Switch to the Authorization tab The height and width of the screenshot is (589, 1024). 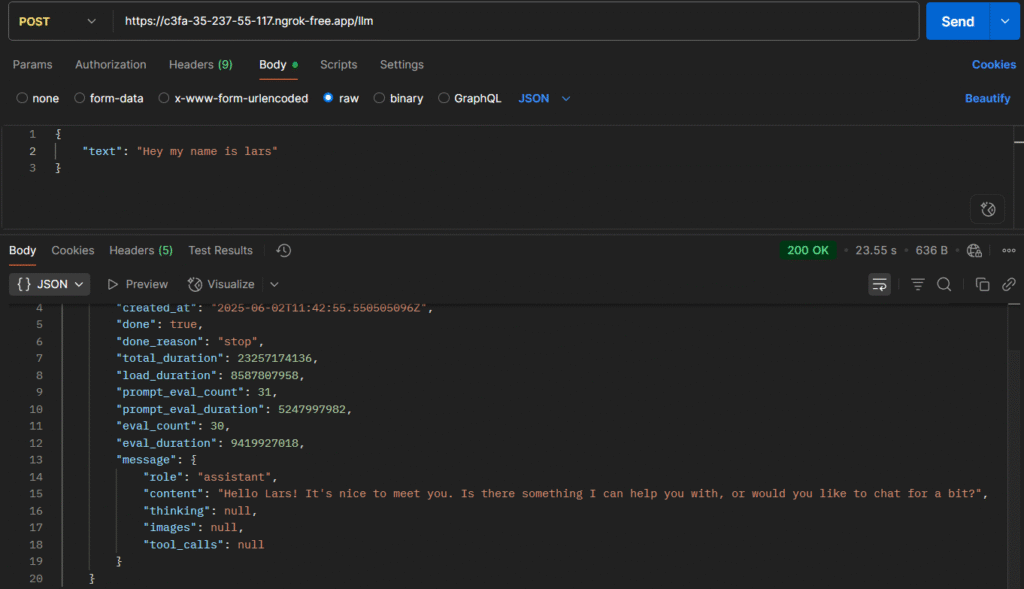pyautogui.click(x=110, y=65)
